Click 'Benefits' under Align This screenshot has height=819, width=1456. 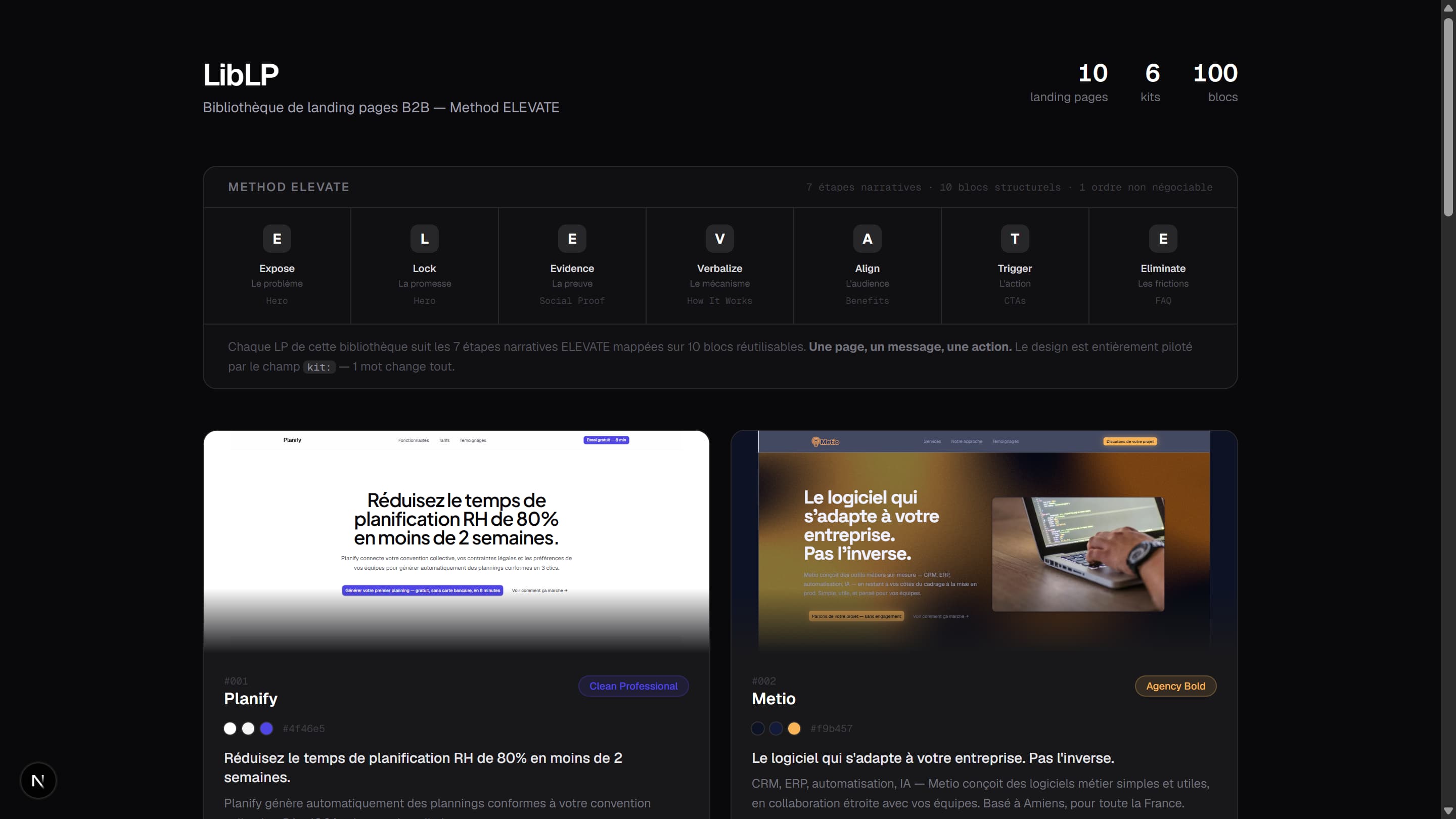click(x=867, y=301)
